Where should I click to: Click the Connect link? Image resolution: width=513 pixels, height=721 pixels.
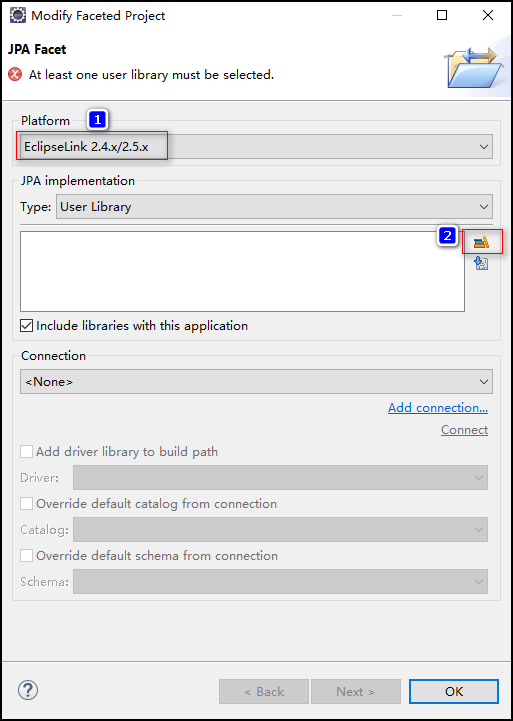(464, 430)
